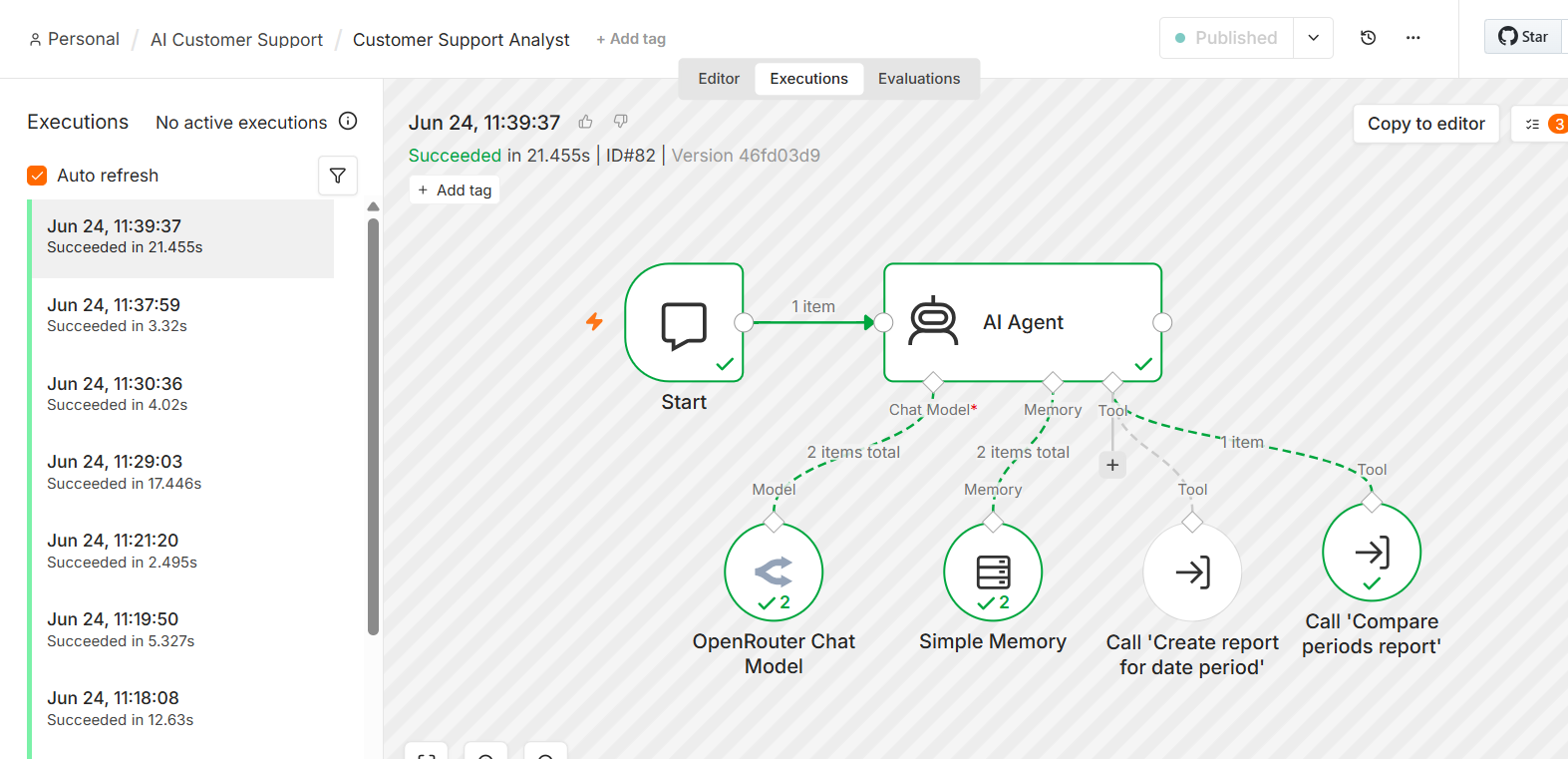Screen dimensions: 1568x759
Task: Click the AI Agent output connector circle
Action: pyautogui.click(x=1162, y=322)
